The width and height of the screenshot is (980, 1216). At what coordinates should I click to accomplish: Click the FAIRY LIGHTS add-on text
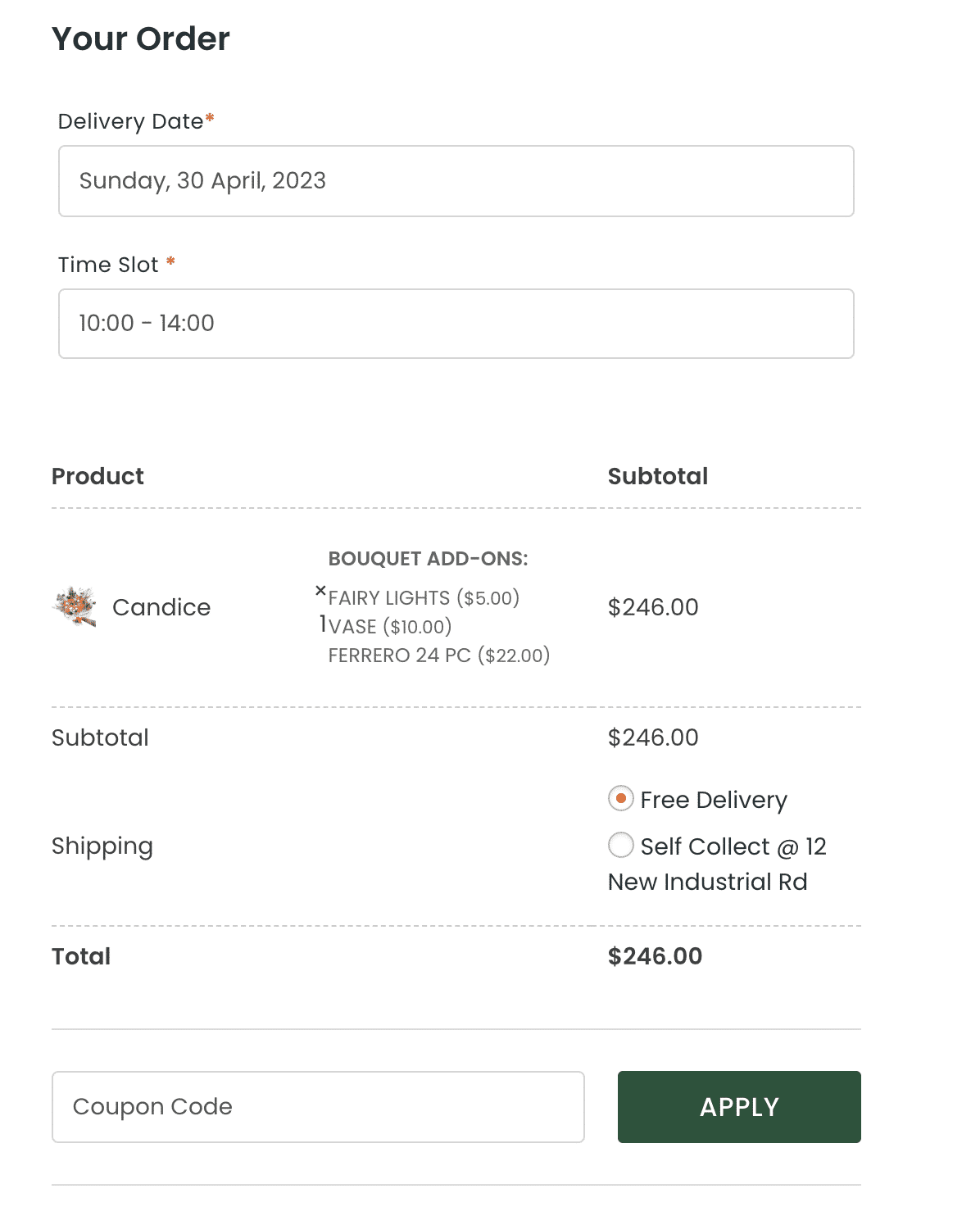click(422, 597)
